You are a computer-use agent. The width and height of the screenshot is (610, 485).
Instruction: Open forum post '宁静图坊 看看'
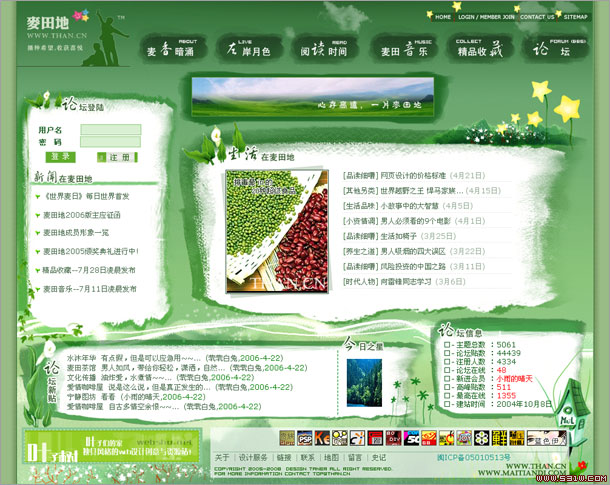pos(91,397)
